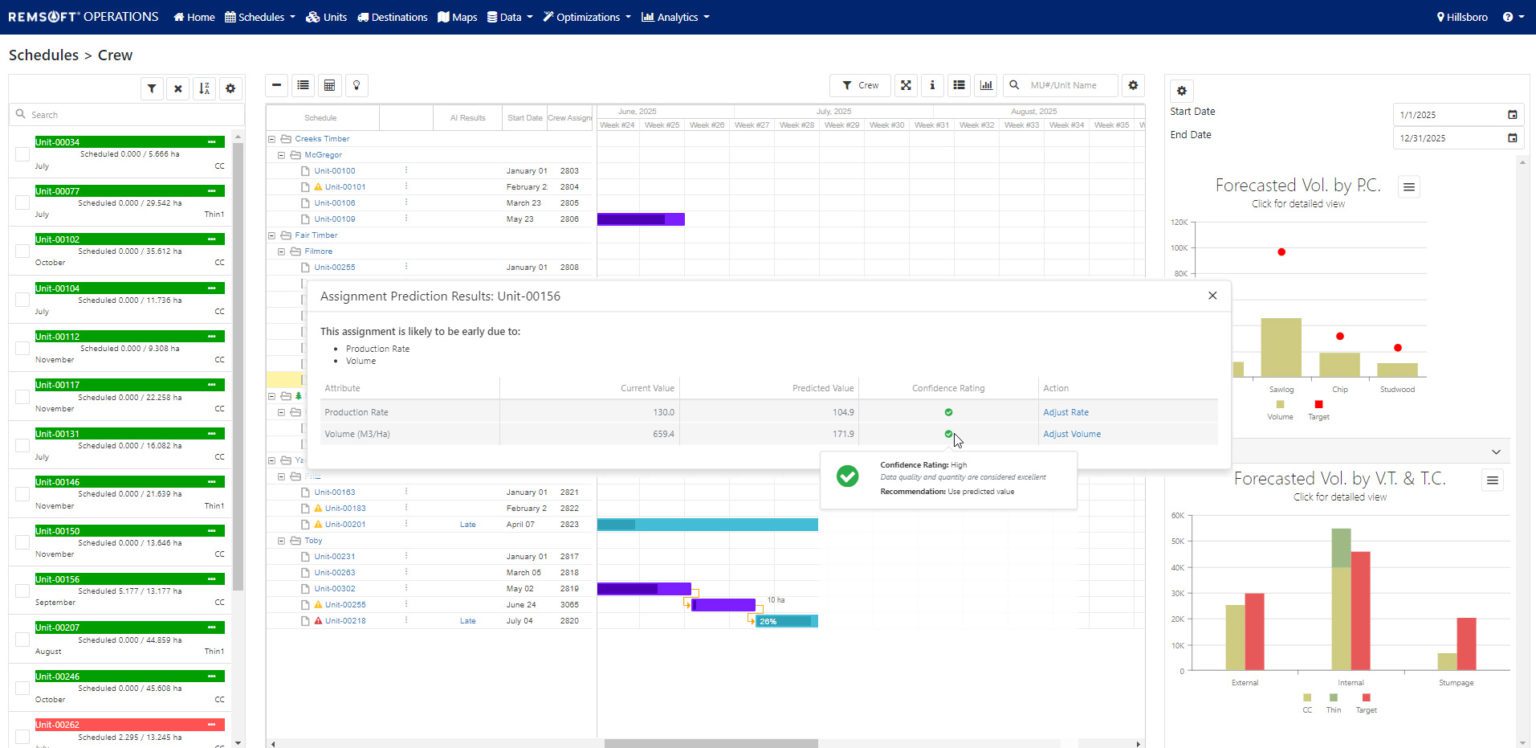This screenshot has height=748, width=1536.
Task: Collapse the Creeks Timber tree node
Action: point(272,138)
